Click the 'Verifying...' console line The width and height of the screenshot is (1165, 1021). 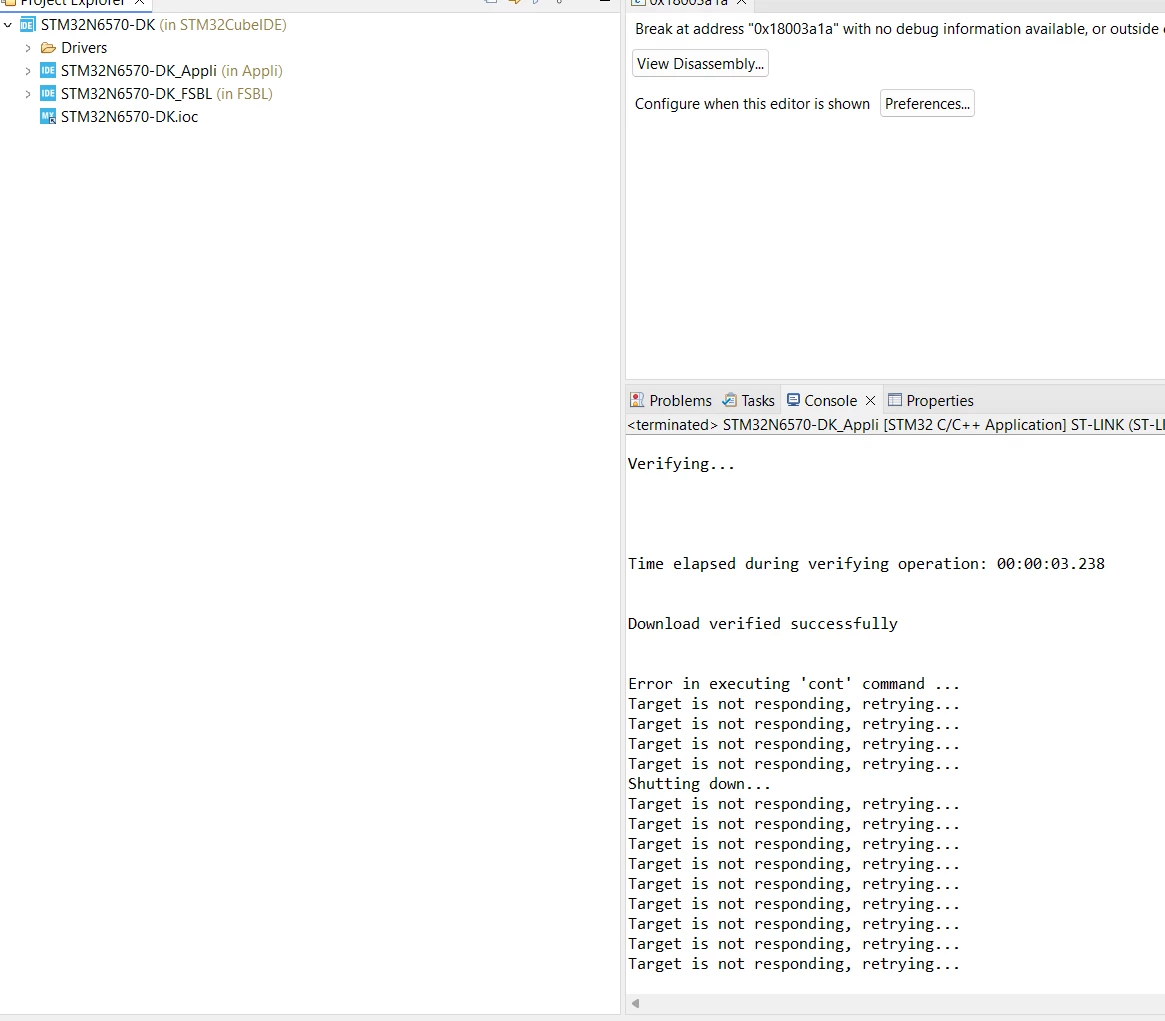(x=681, y=464)
